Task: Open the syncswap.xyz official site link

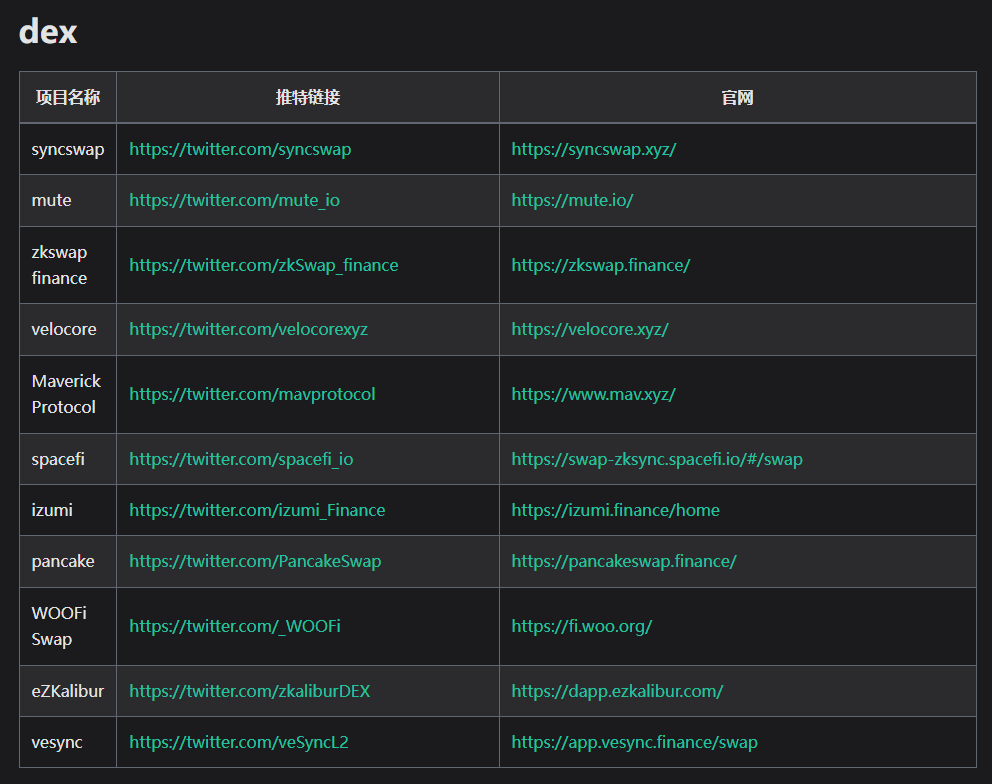Action: click(x=593, y=149)
